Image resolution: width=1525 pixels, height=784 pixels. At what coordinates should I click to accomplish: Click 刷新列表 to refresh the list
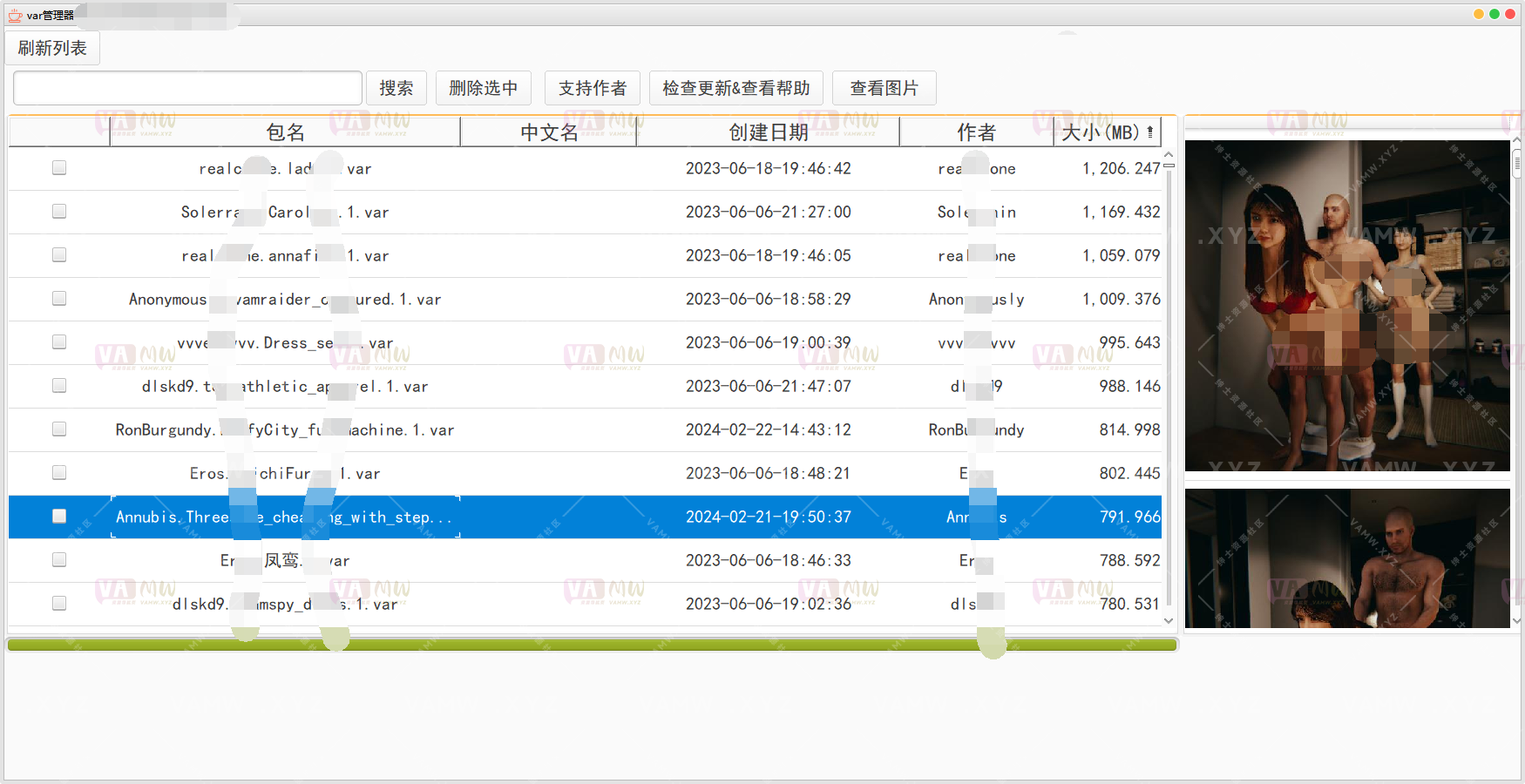(x=51, y=48)
